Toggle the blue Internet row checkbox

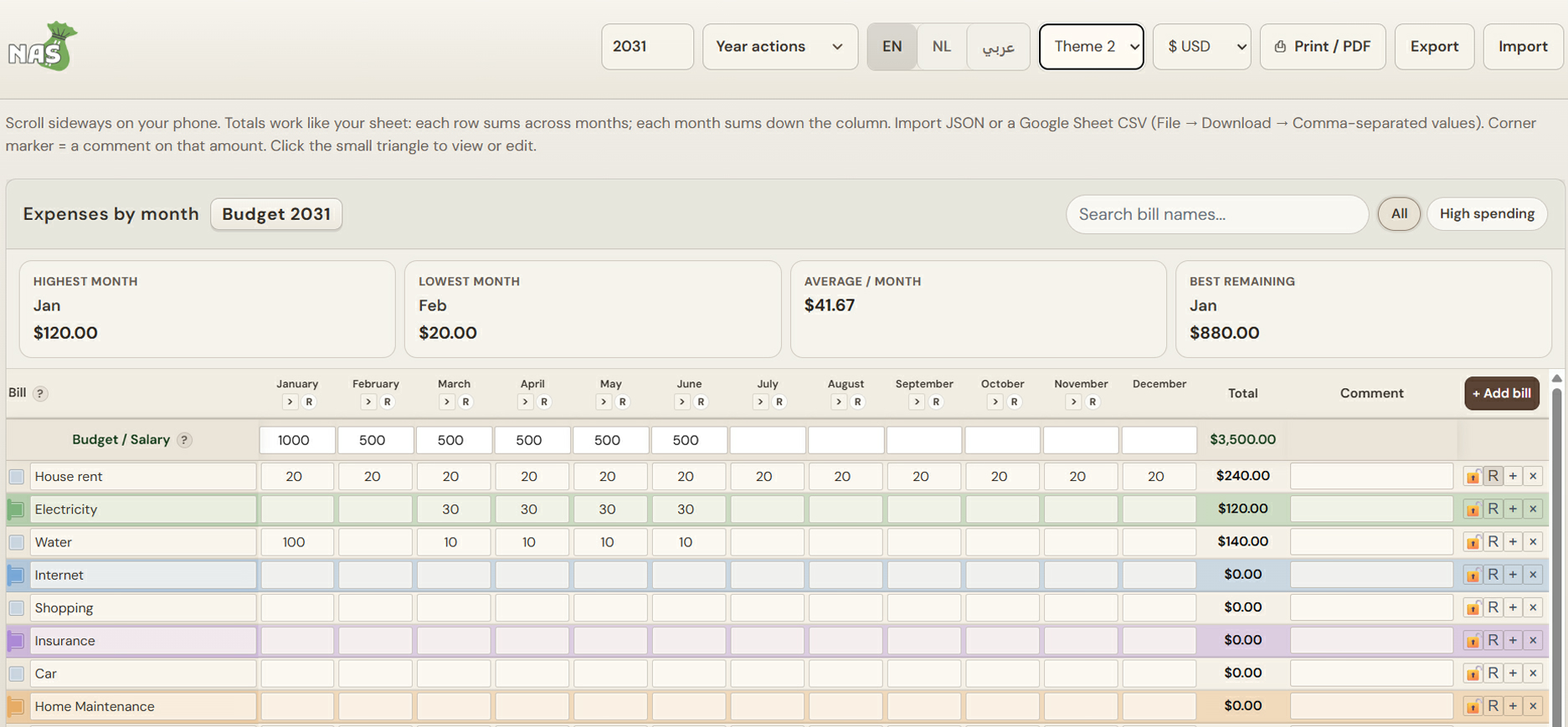tap(16, 576)
